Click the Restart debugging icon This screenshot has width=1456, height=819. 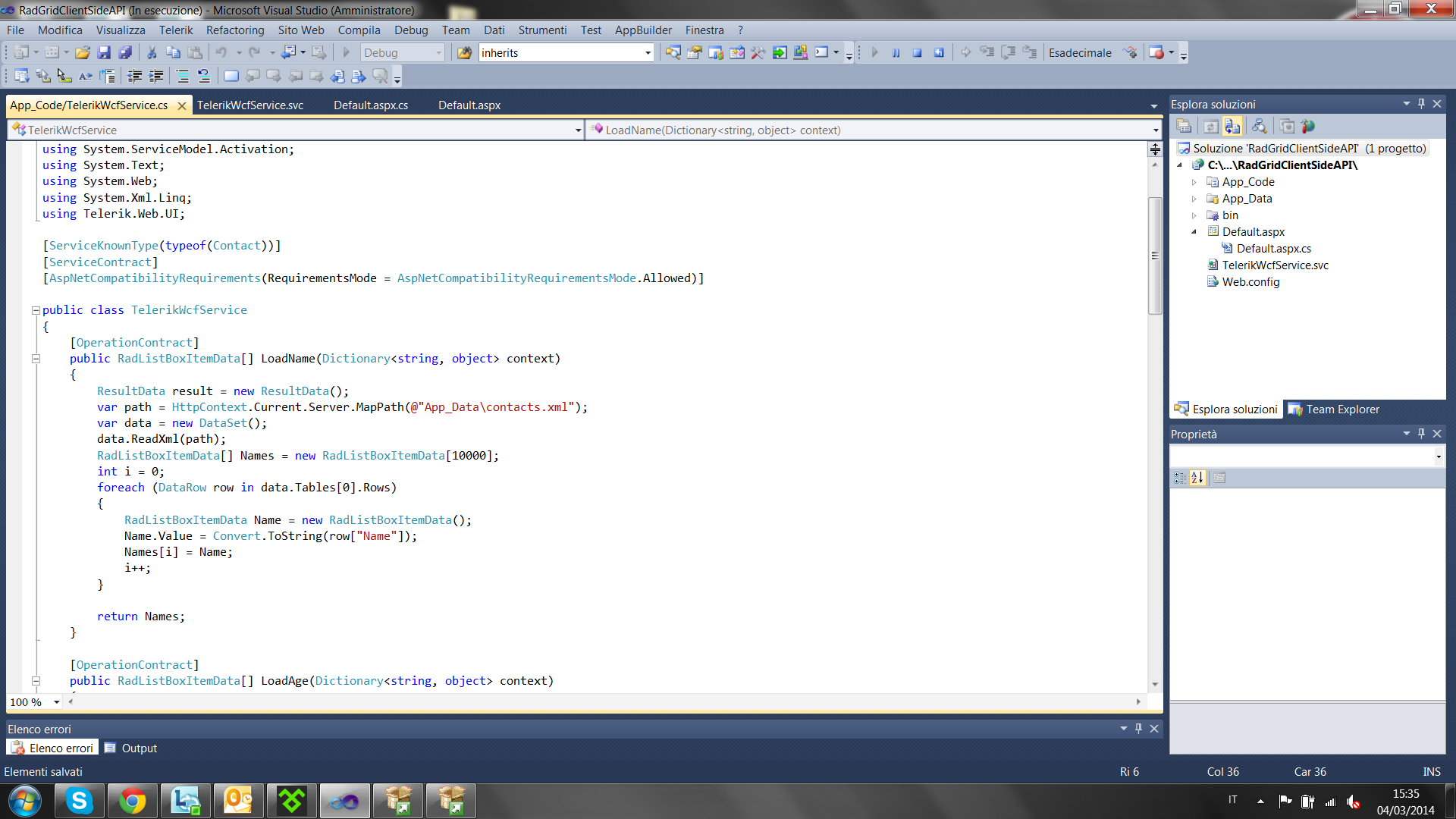tap(938, 52)
